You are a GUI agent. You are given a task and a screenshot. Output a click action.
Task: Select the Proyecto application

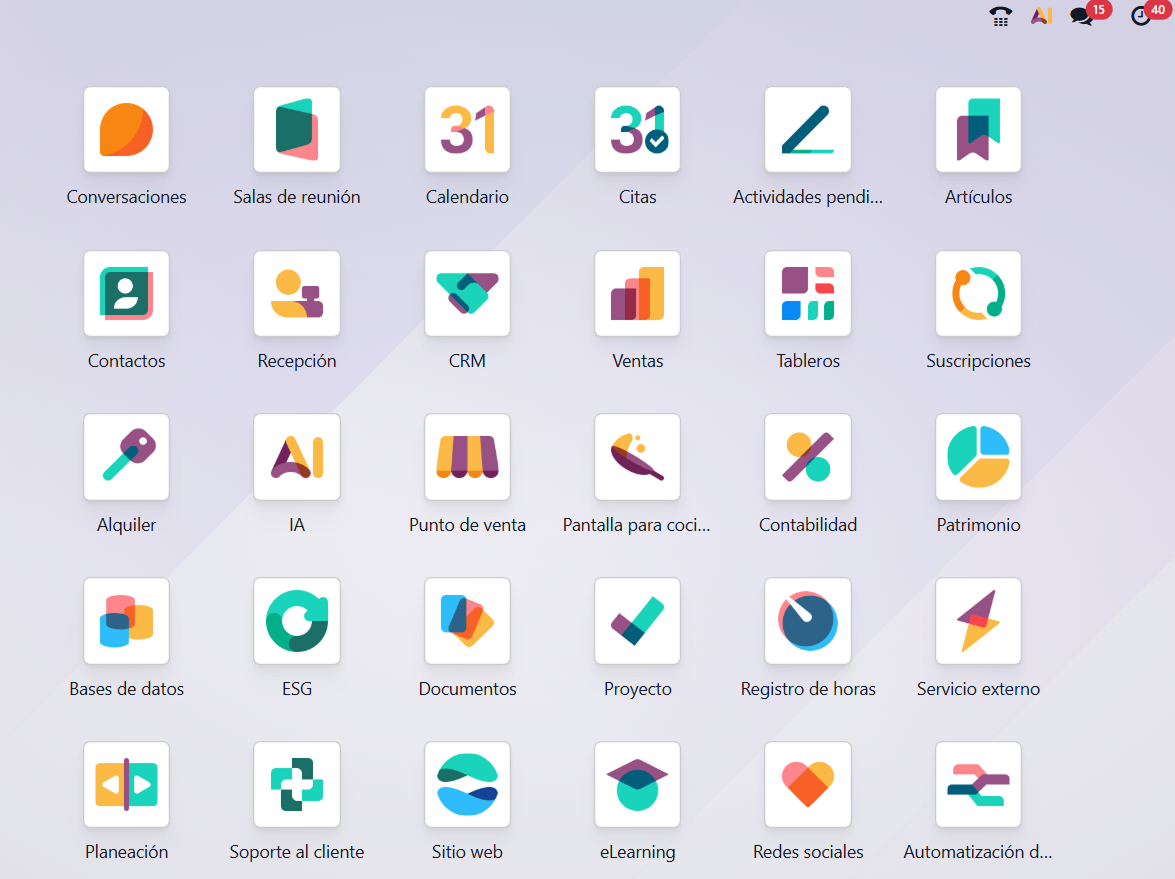pyautogui.click(x=637, y=620)
